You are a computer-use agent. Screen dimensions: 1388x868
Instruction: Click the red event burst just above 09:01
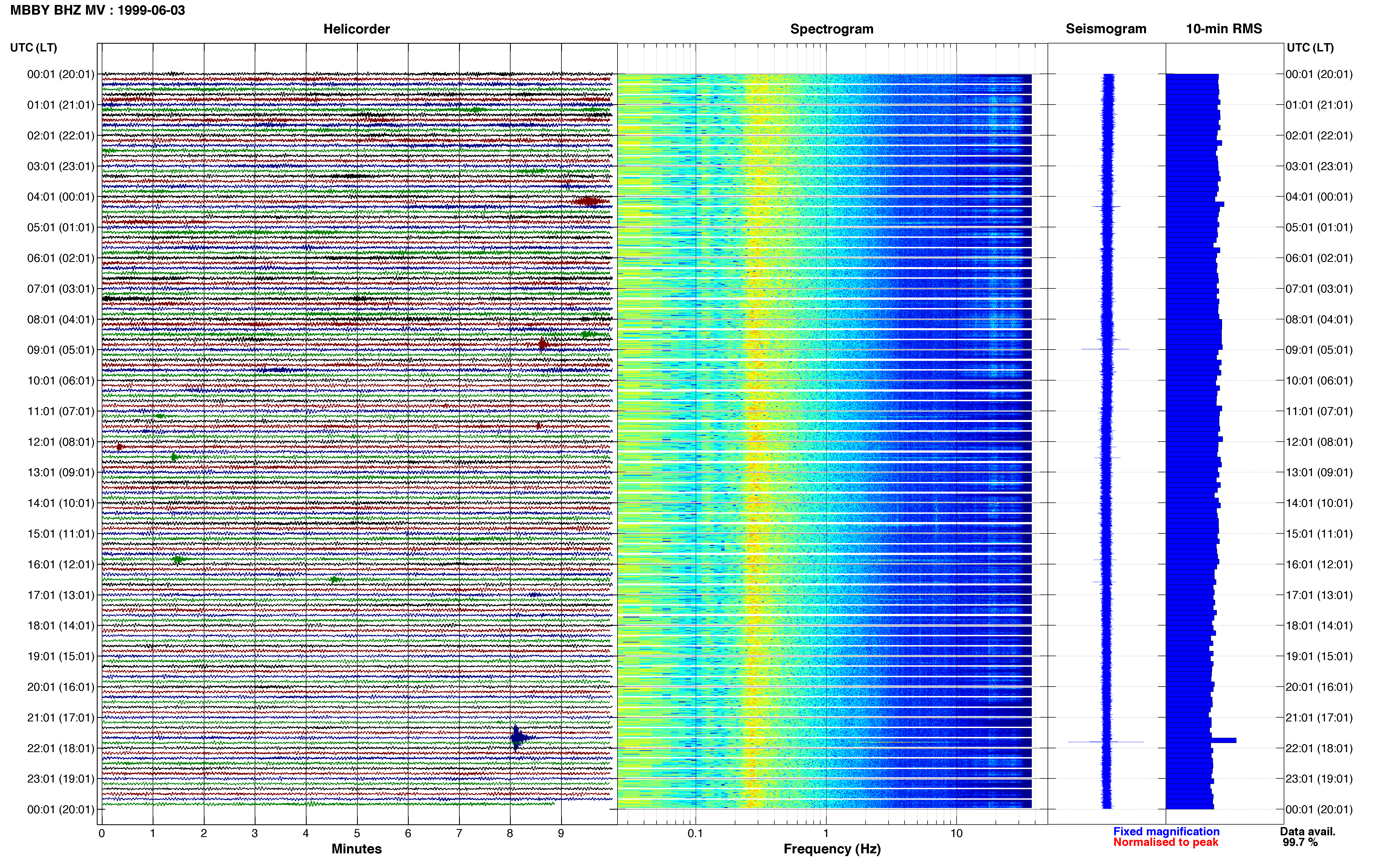tap(543, 344)
